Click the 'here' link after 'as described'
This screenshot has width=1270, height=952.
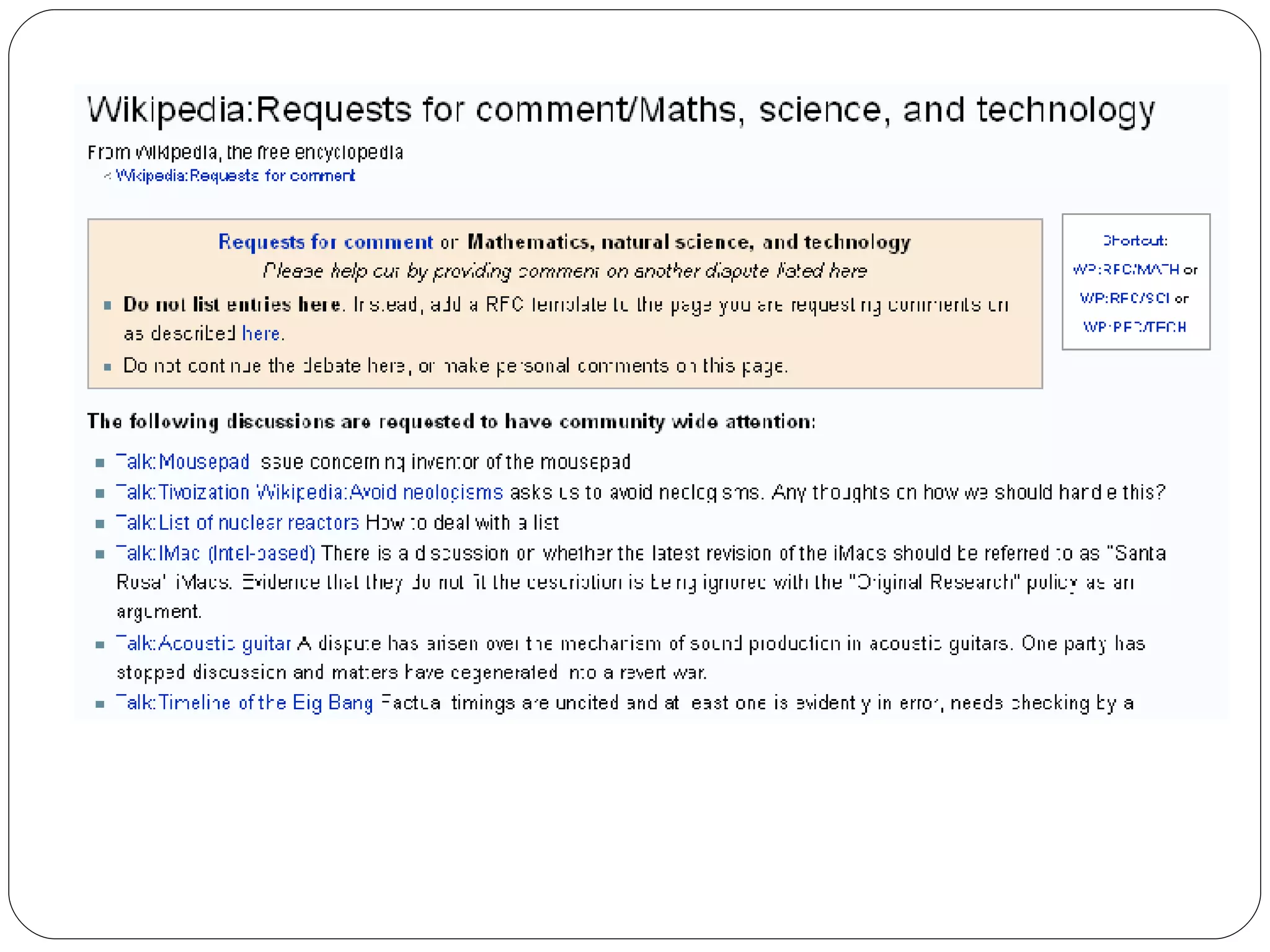coord(261,333)
